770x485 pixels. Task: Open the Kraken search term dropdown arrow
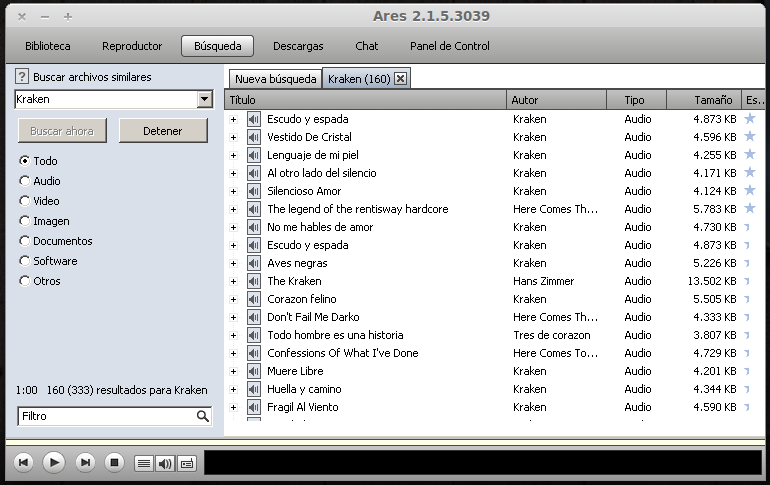[x=204, y=99]
